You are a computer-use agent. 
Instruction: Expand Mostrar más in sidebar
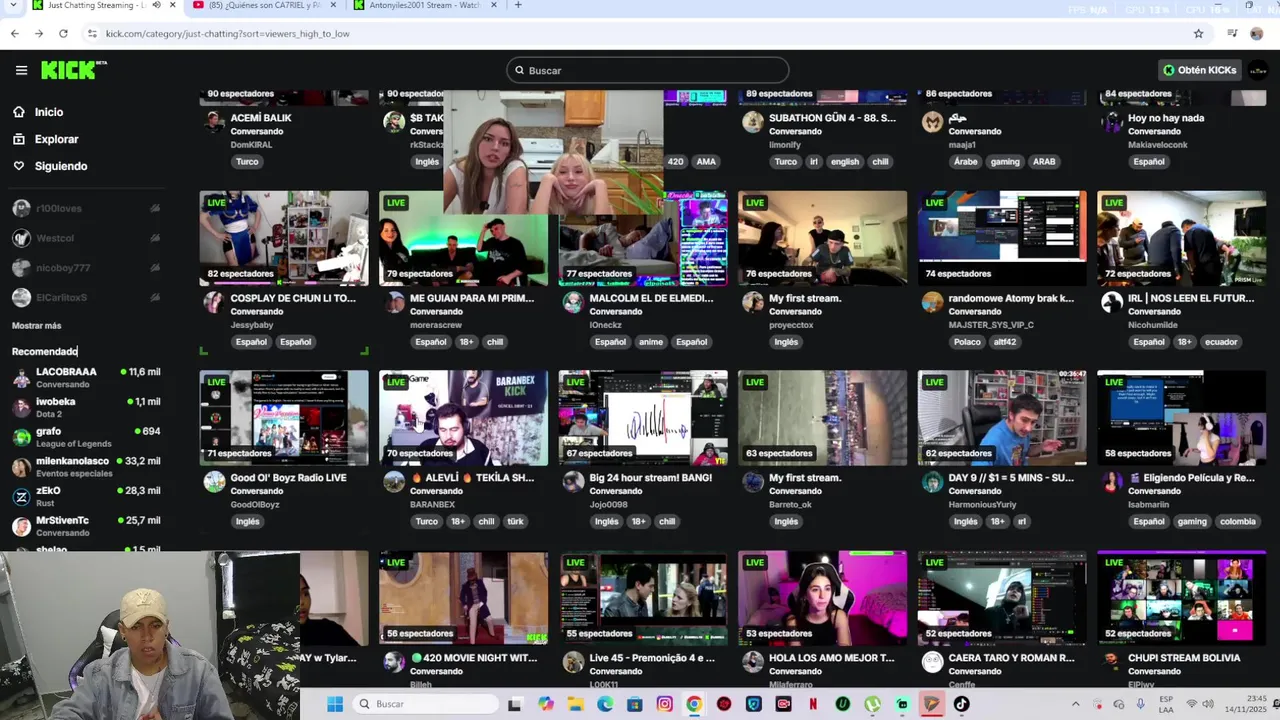(x=36, y=325)
